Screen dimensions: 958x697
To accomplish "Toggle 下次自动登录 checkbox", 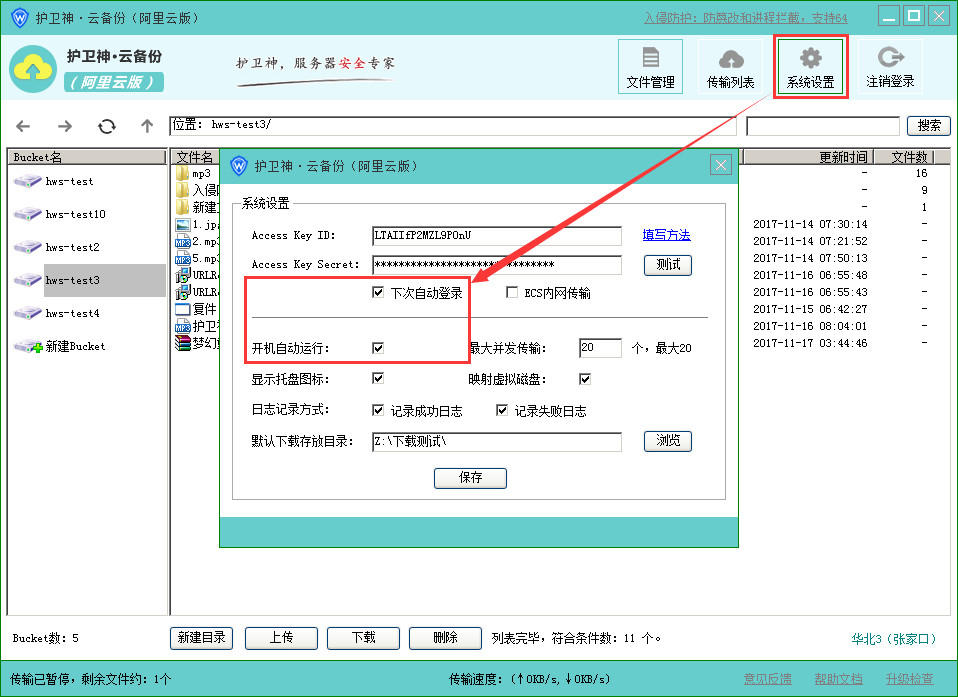I will (378, 293).
